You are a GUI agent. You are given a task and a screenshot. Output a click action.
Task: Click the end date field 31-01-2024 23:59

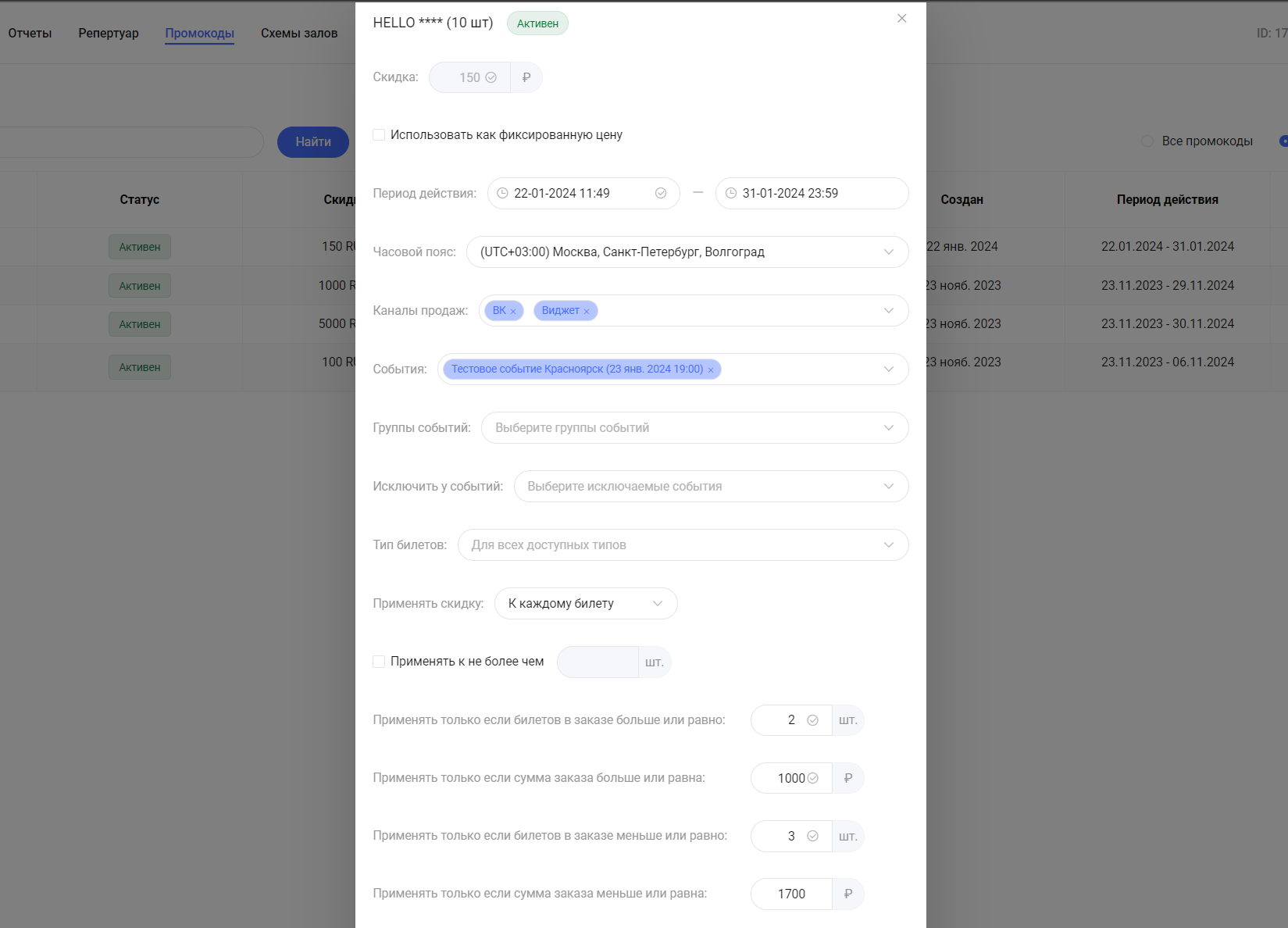(812, 193)
